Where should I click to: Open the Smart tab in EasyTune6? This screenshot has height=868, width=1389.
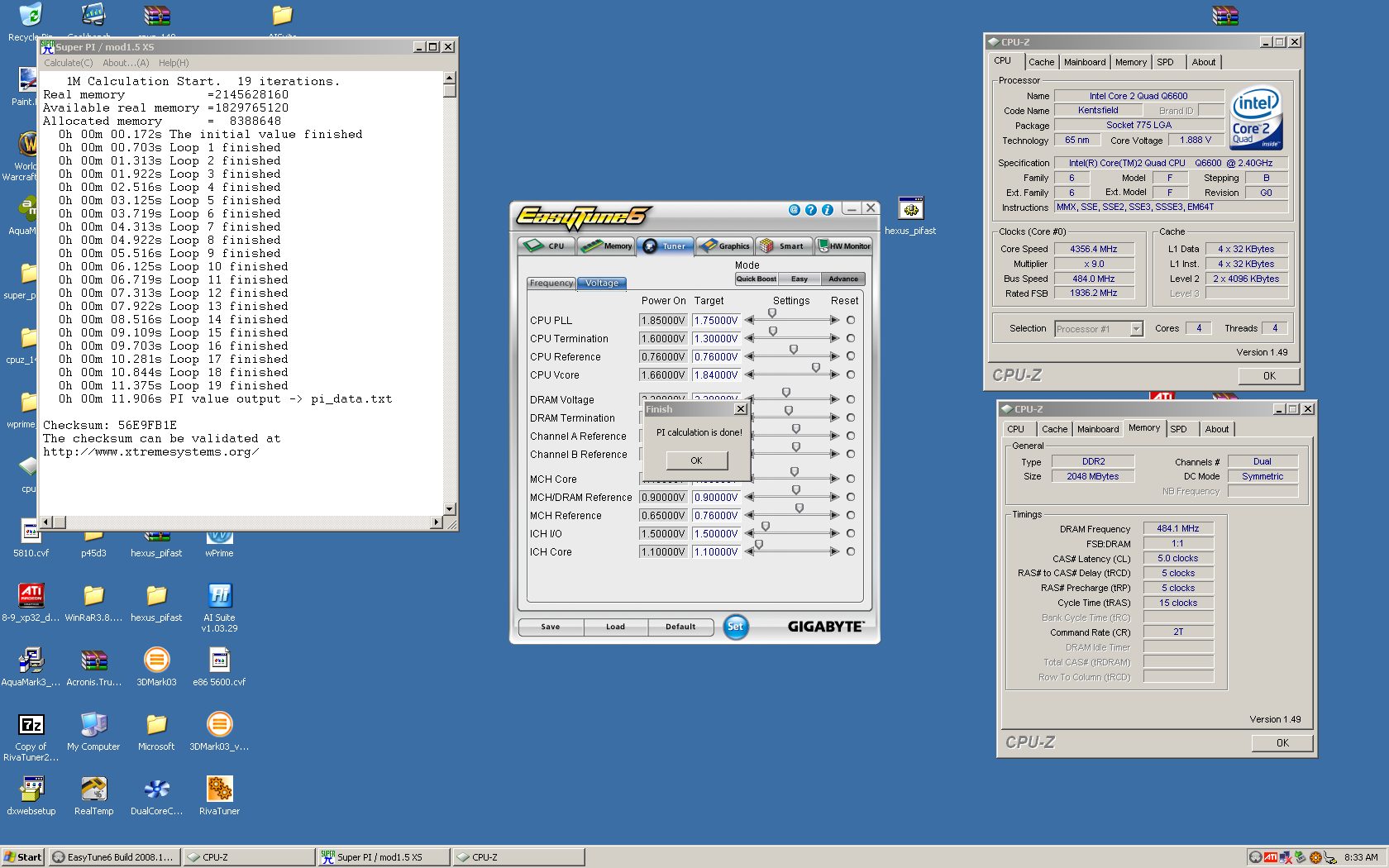click(x=784, y=246)
